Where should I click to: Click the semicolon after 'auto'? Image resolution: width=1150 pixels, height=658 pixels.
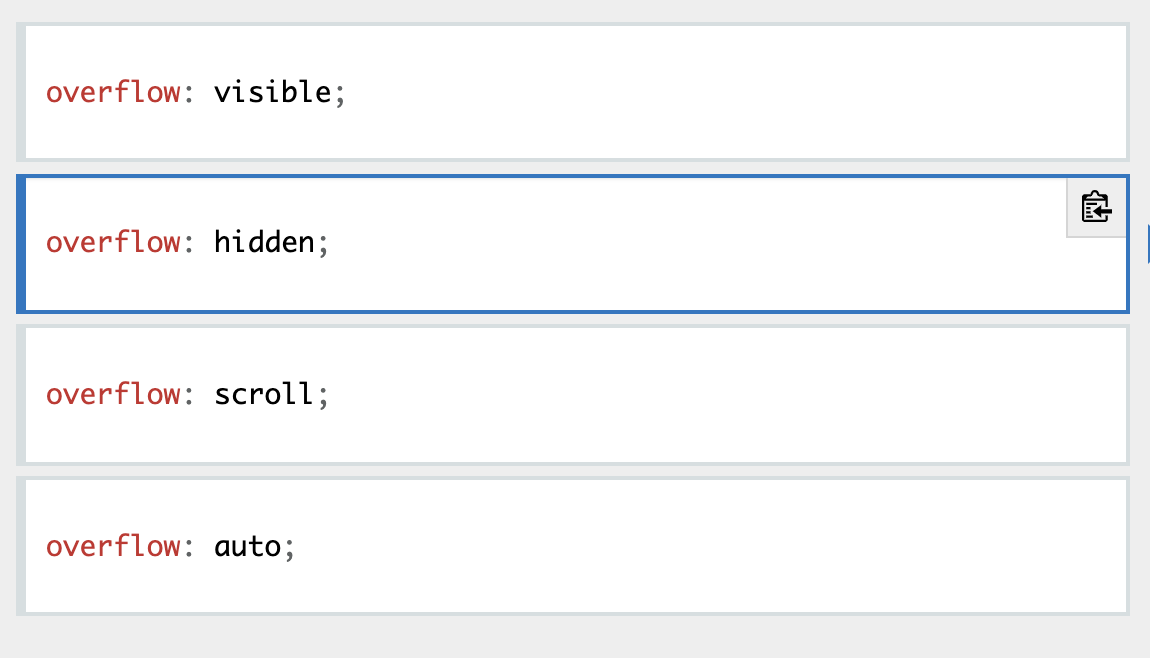tap(290, 549)
